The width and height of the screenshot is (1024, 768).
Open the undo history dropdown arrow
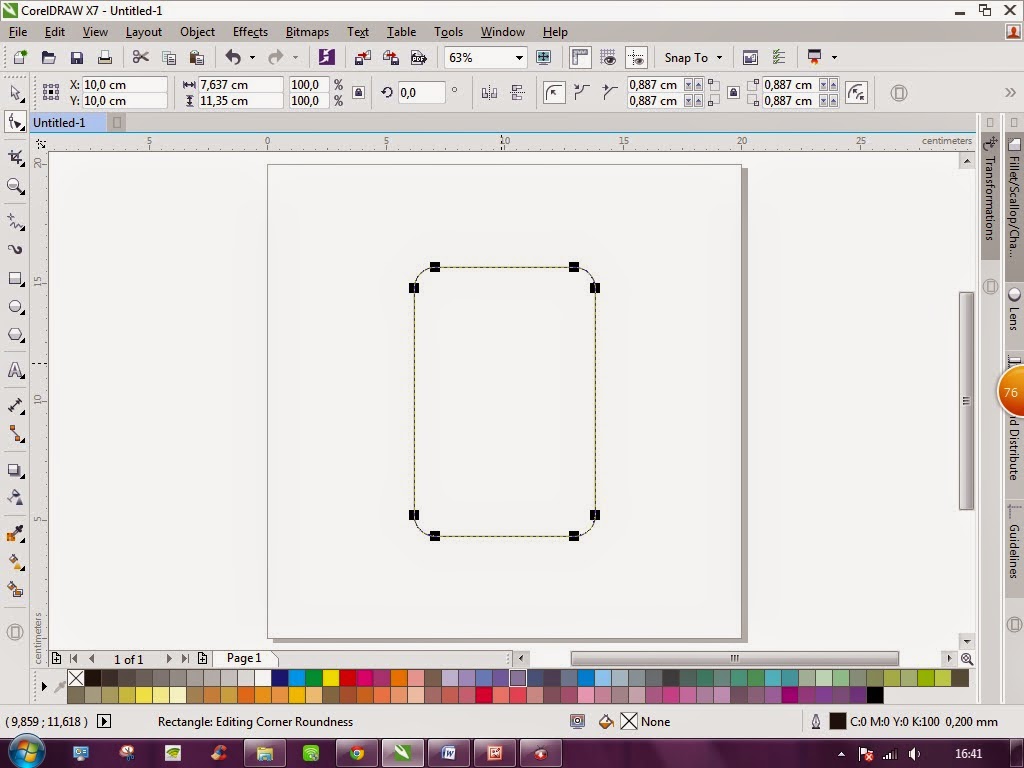coord(252,57)
